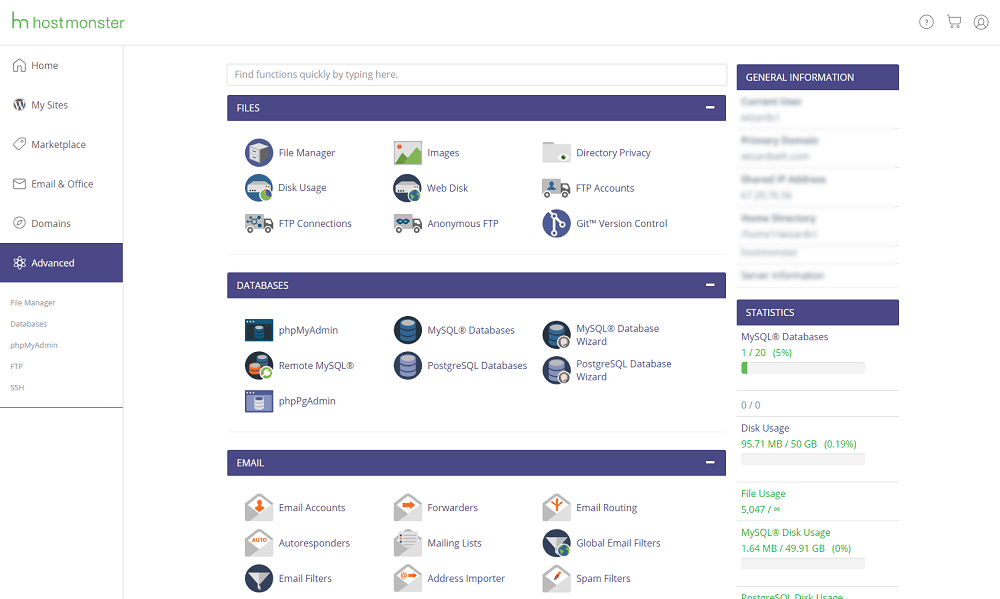Open the Global Email Filters icon

556,543
